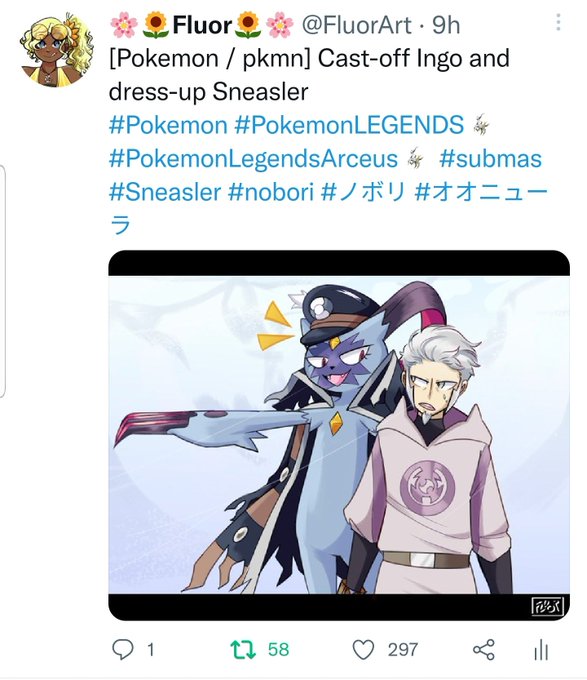
Task: Open the #PokemonLegendsArceus hashtag
Action: (253, 158)
